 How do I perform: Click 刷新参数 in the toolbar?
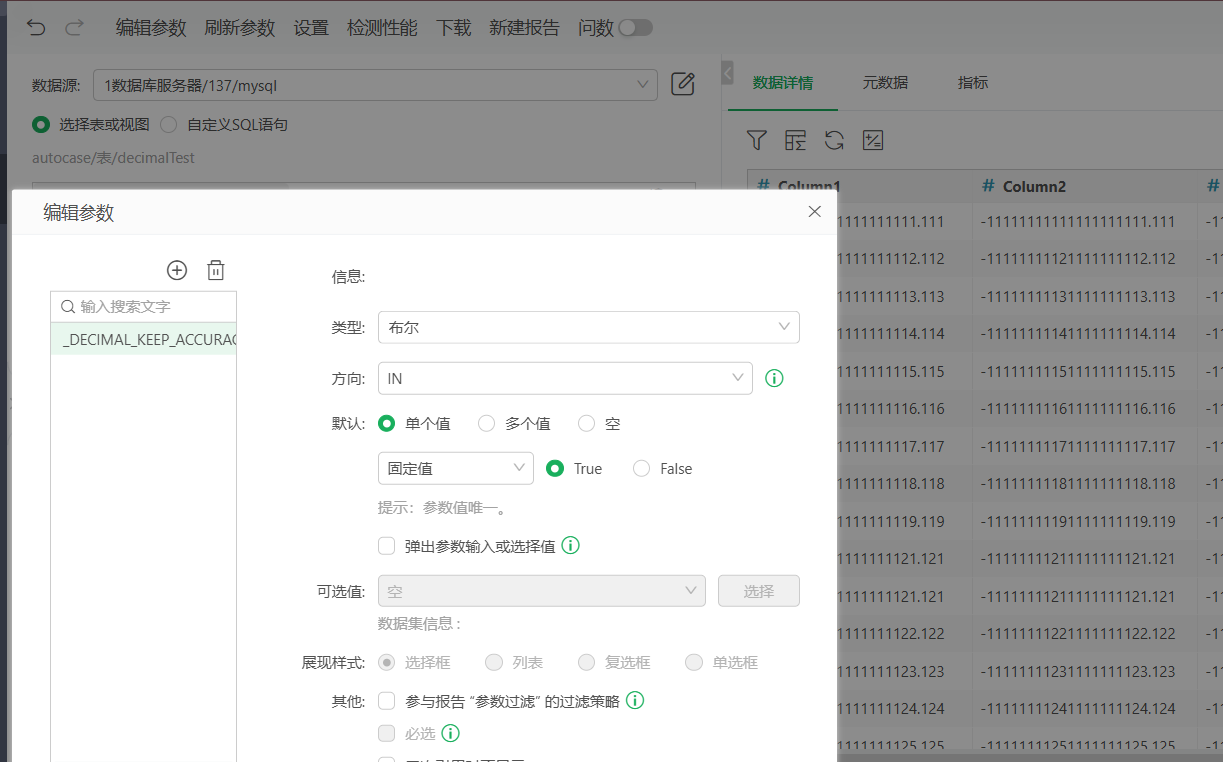pyautogui.click(x=239, y=28)
